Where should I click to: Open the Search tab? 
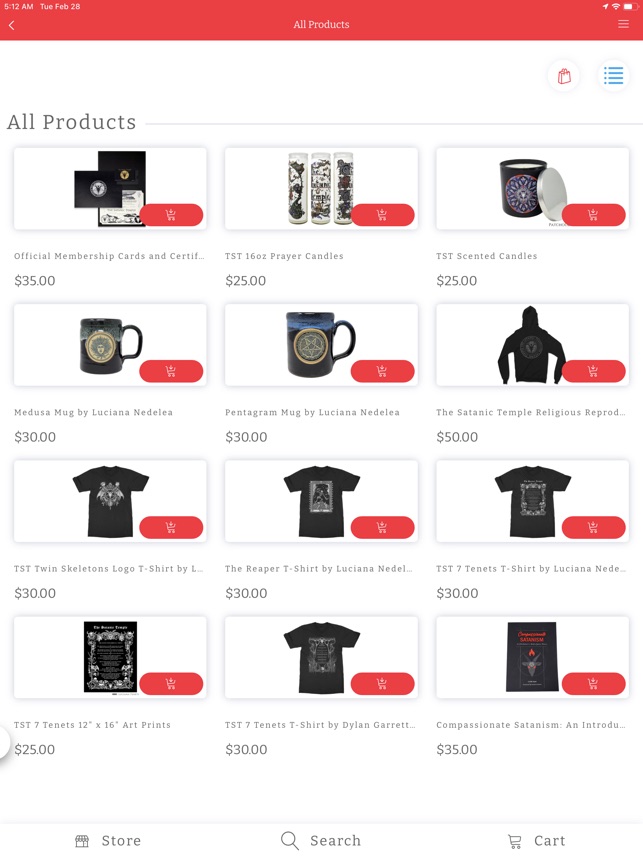click(x=321, y=840)
